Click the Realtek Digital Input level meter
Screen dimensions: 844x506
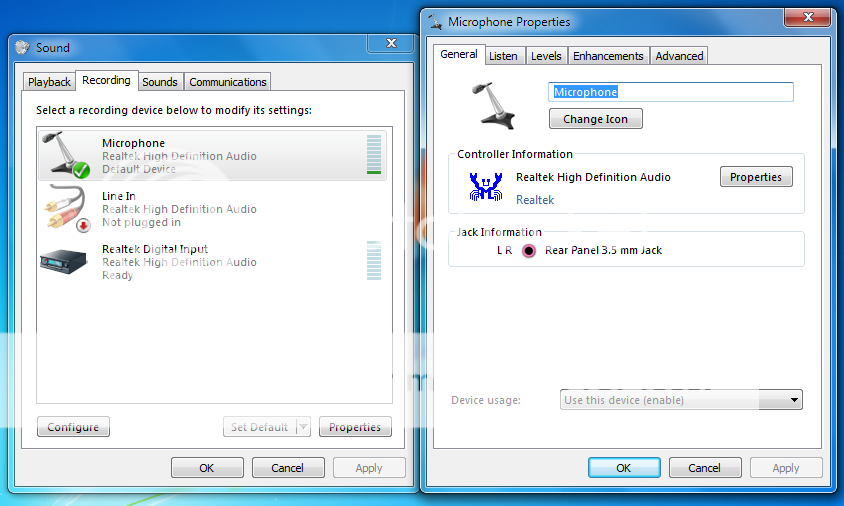pyautogui.click(x=374, y=261)
